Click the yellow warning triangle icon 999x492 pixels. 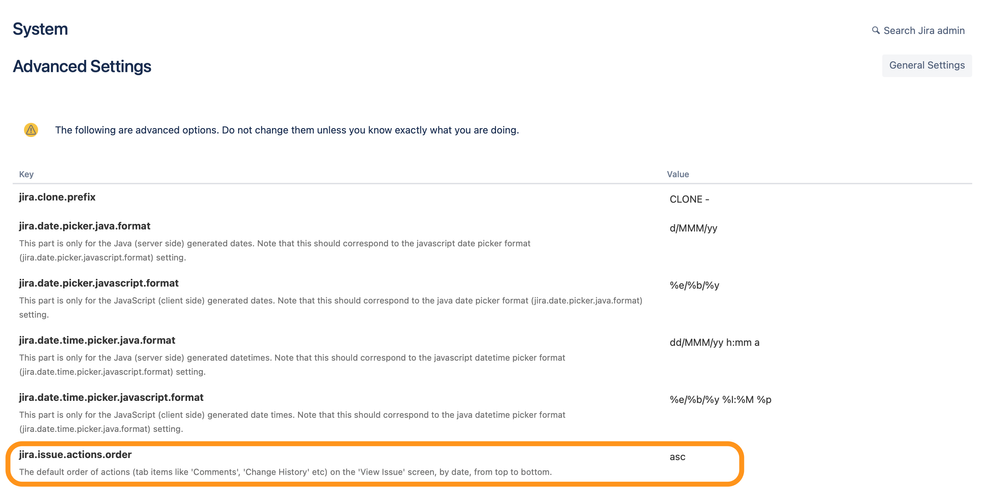(31, 130)
